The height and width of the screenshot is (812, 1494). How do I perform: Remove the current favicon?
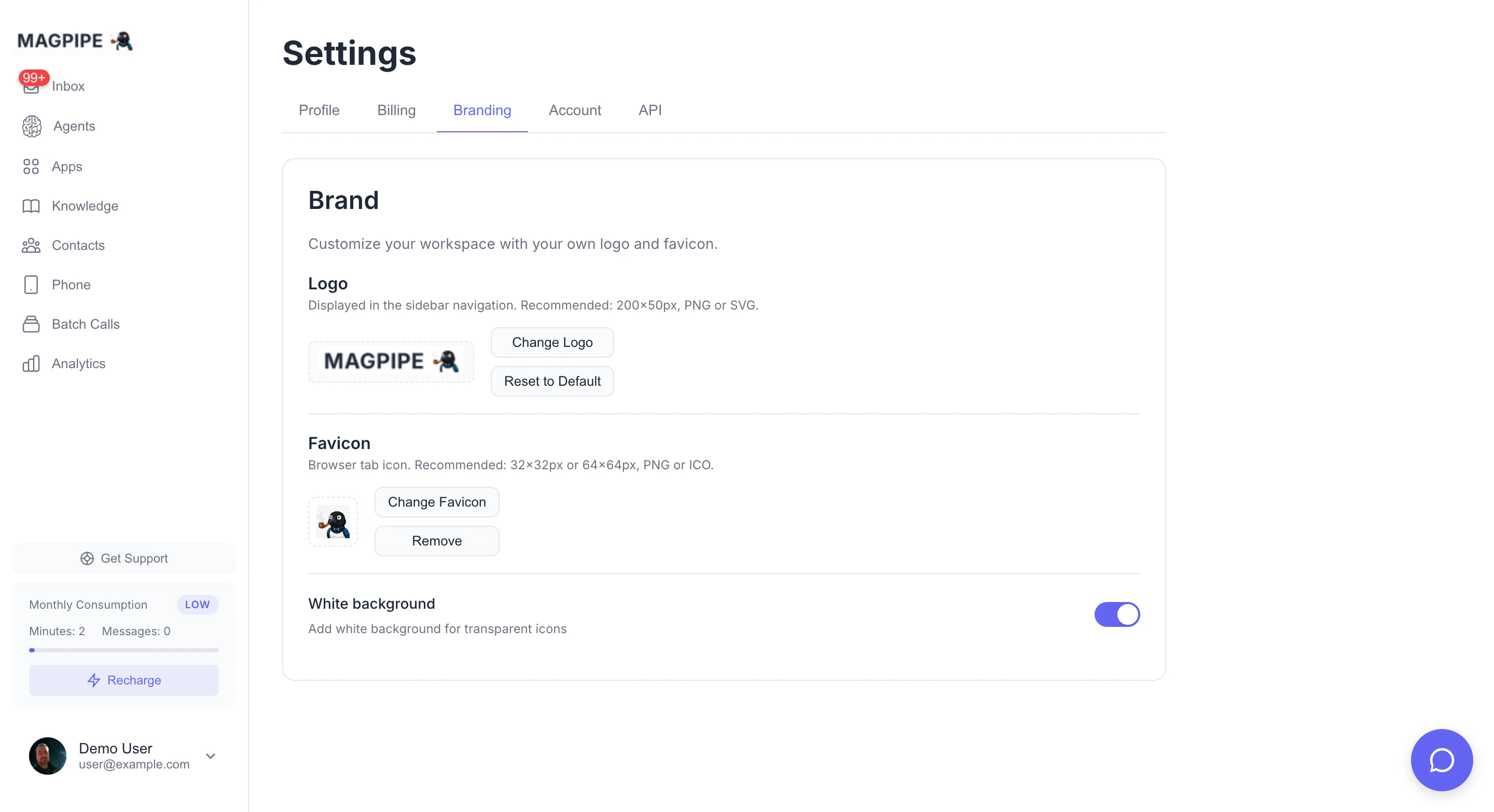pyautogui.click(x=437, y=541)
